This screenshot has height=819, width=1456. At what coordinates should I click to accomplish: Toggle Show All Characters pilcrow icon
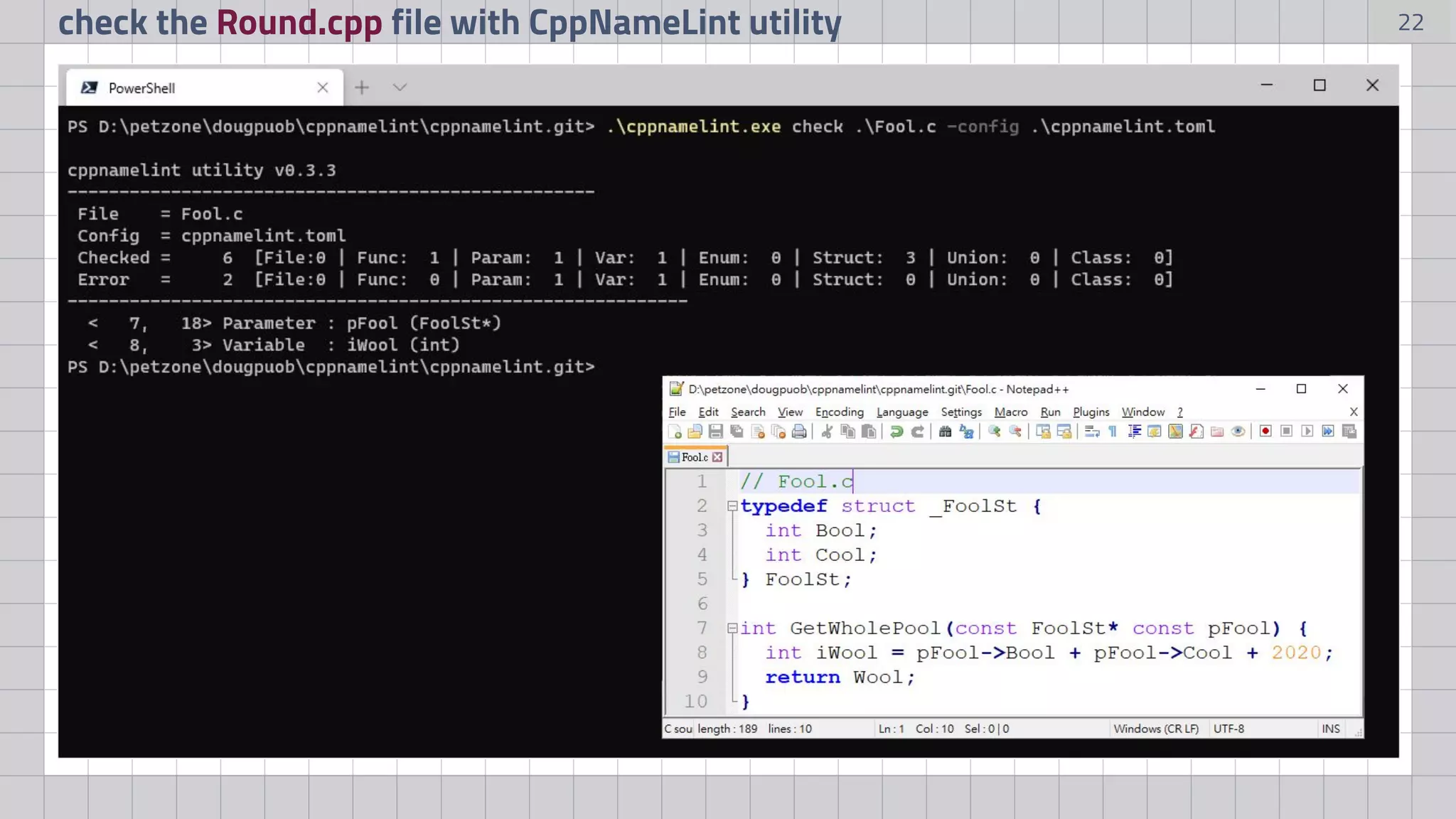(1113, 432)
